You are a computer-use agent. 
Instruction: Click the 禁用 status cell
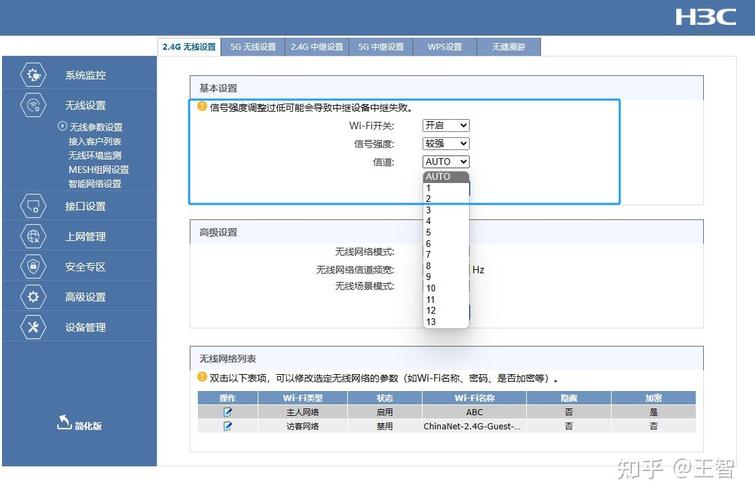point(385,426)
